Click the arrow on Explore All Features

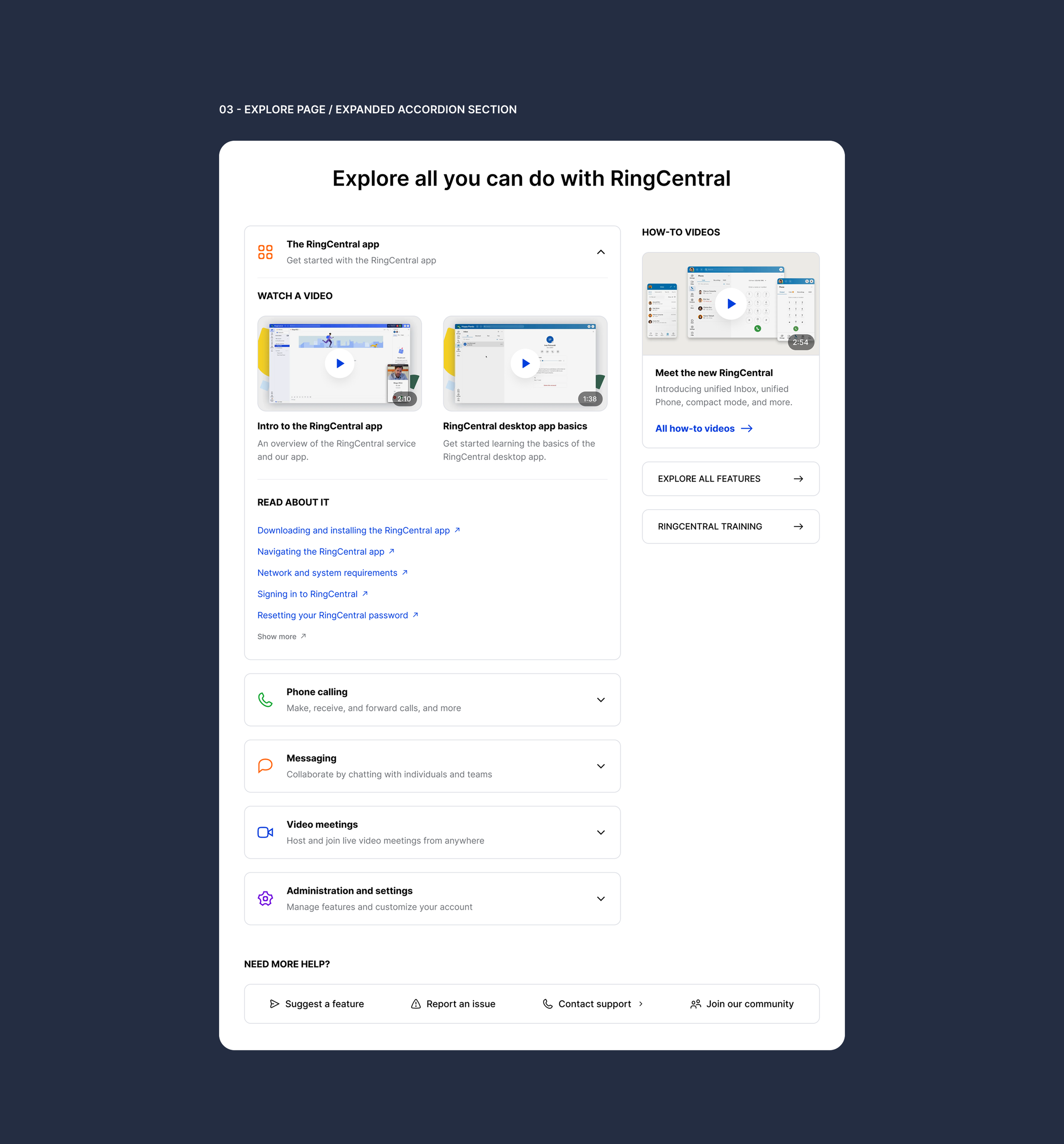(798, 479)
